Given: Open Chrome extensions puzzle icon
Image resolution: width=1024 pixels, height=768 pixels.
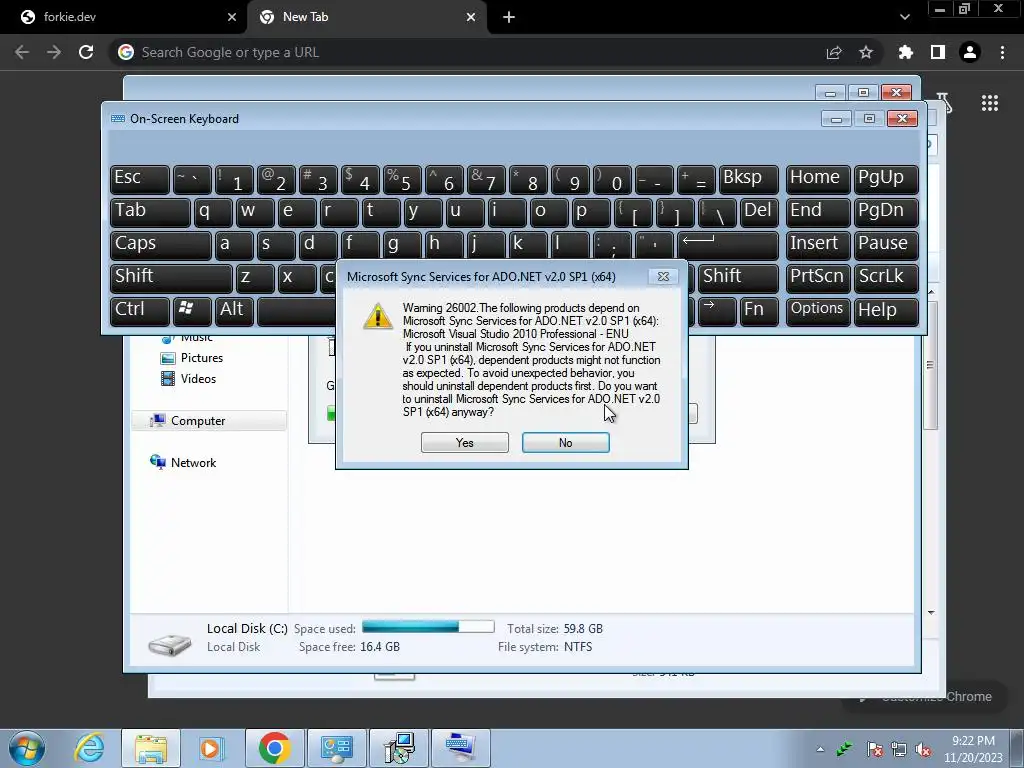Looking at the screenshot, I should [x=905, y=52].
